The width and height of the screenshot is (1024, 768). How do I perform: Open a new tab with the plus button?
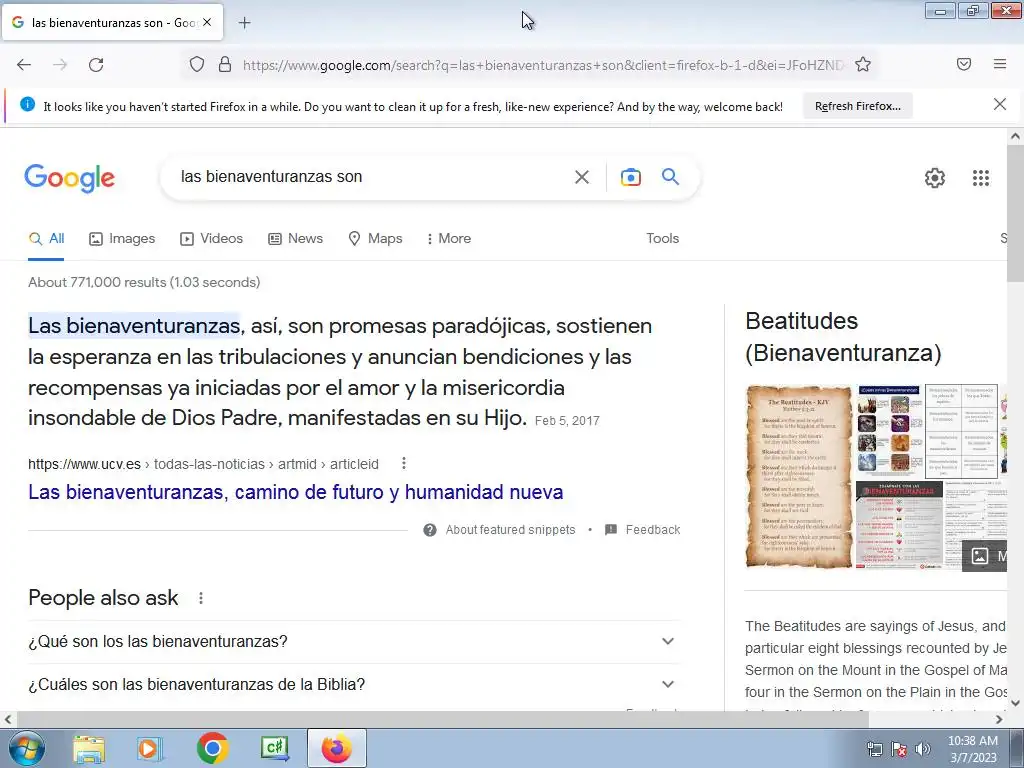pyautogui.click(x=244, y=23)
